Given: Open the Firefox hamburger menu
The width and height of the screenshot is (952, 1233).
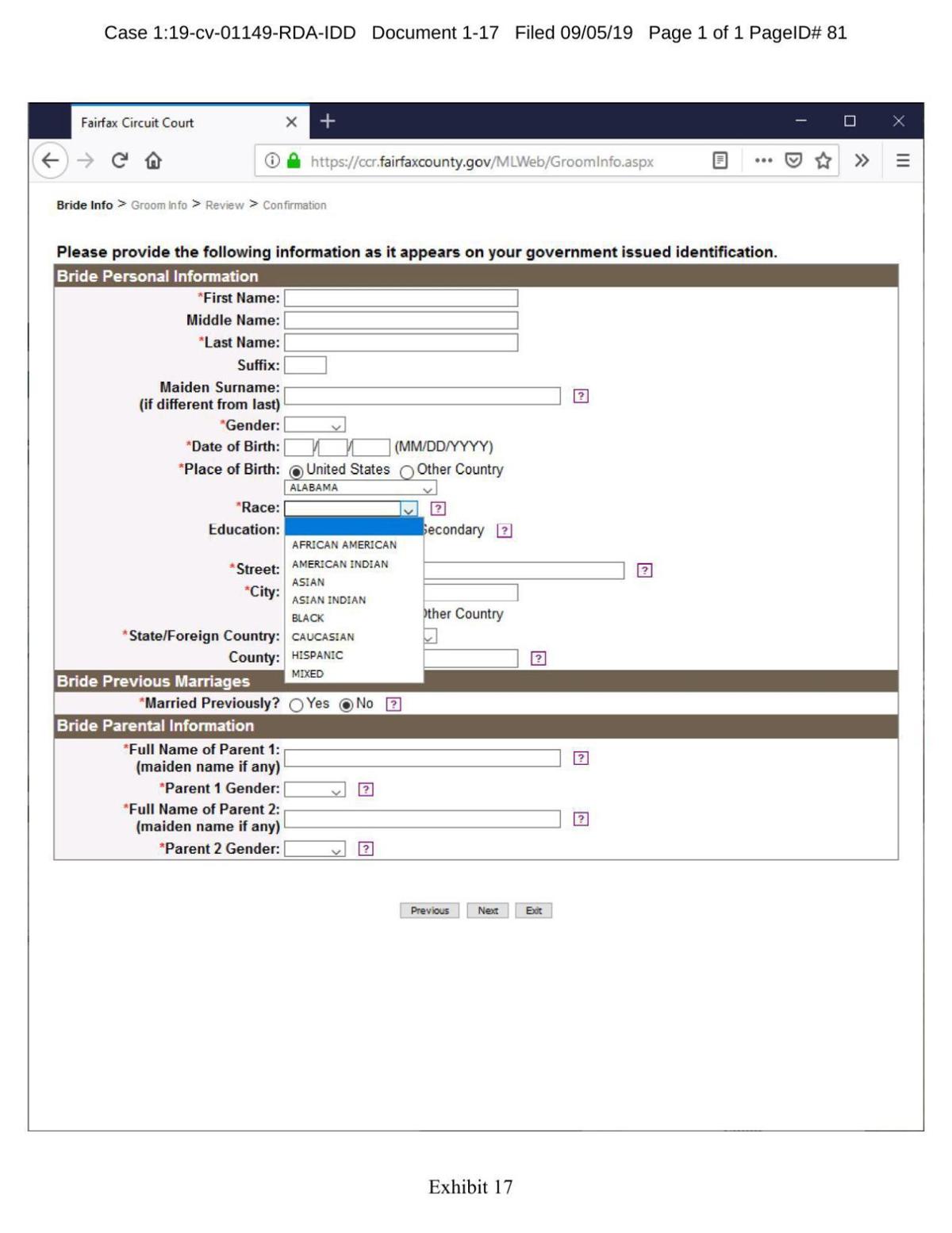Looking at the screenshot, I should [903, 161].
